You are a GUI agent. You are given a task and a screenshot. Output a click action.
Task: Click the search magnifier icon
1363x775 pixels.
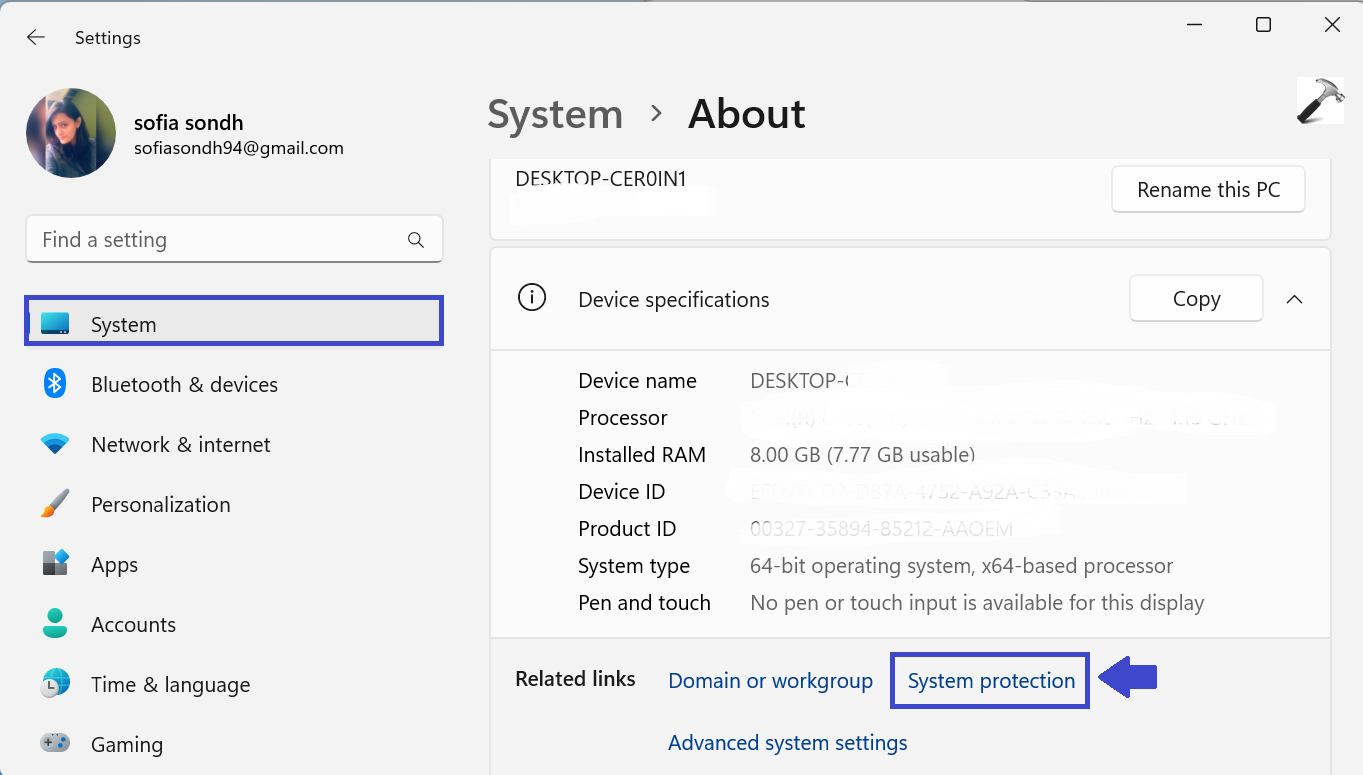pyautogui.click(x=416, y=240)
